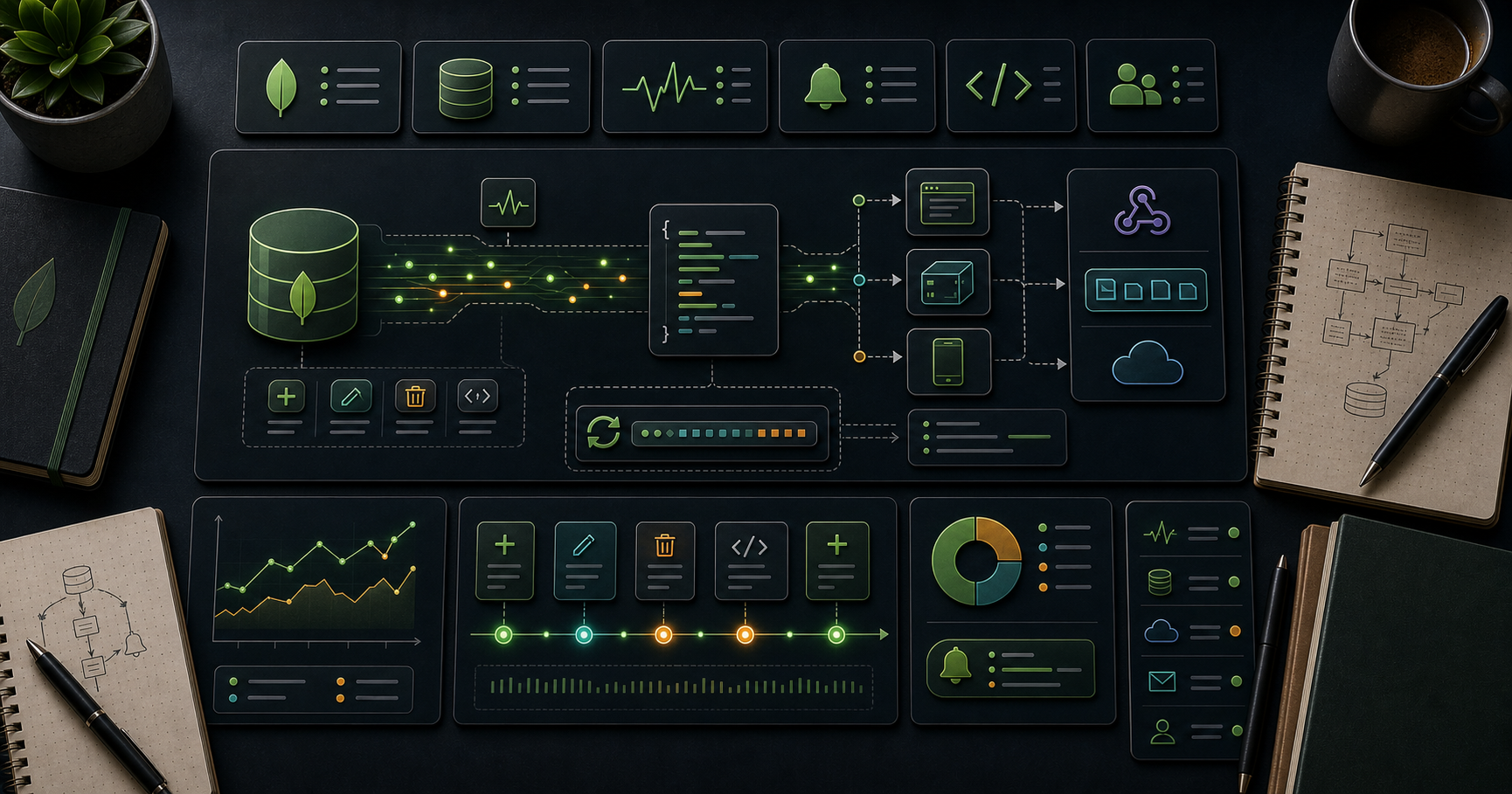Select the cloud row in the status list
The image size is (1512, 794).
[1192, 631]
